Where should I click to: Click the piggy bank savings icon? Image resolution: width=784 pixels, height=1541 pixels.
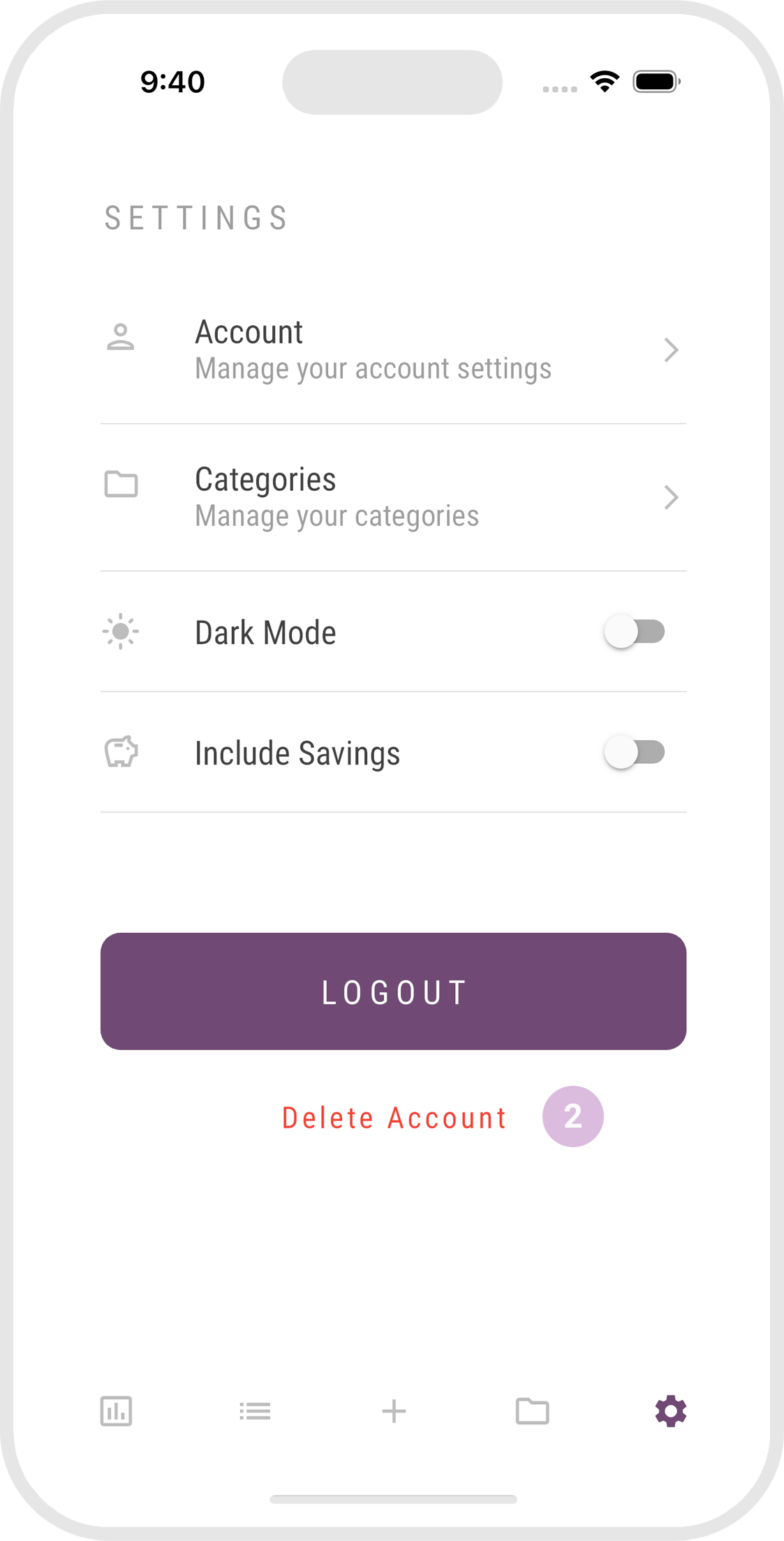point(121,752)
